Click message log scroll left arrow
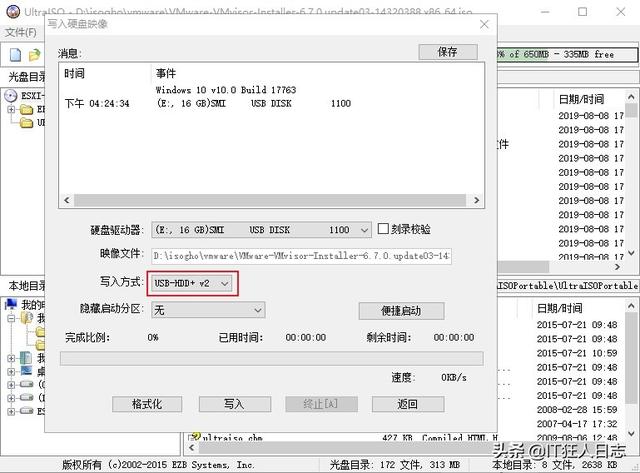This screenshot has height=473, width=640. click(x=67, y=200)
